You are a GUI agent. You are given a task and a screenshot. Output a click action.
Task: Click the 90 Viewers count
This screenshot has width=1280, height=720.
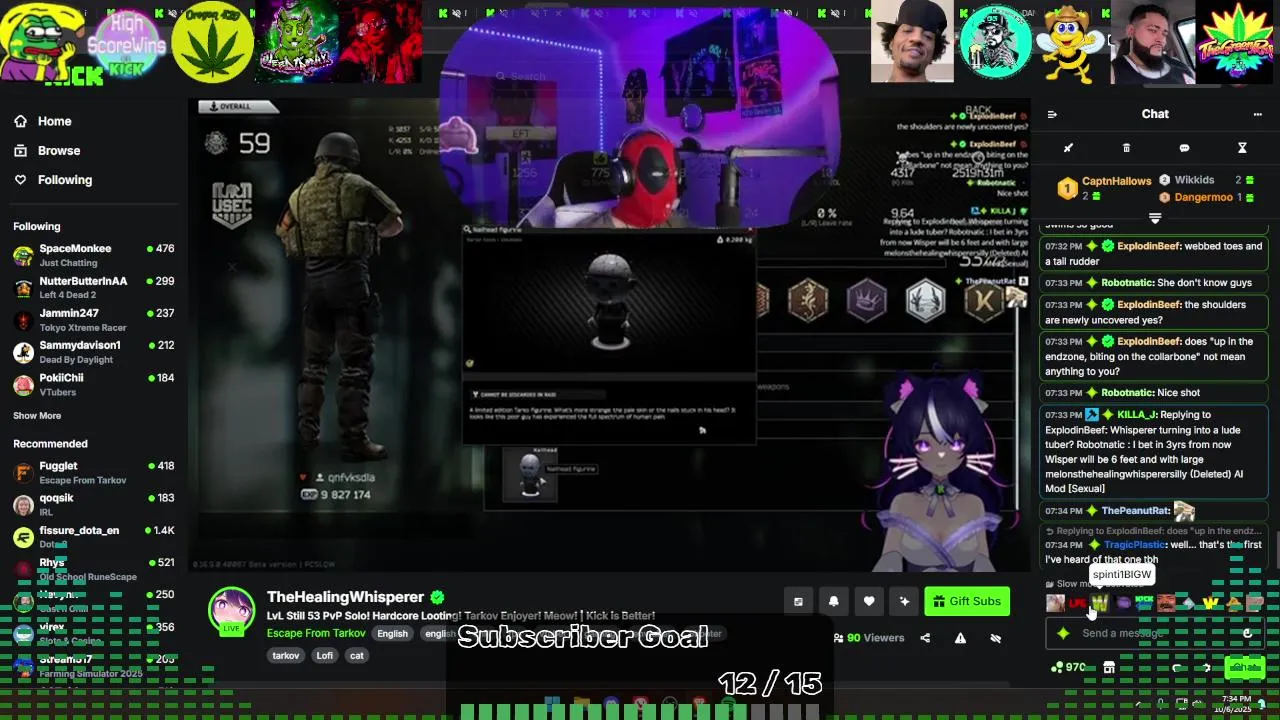click(x=869, y=638)
